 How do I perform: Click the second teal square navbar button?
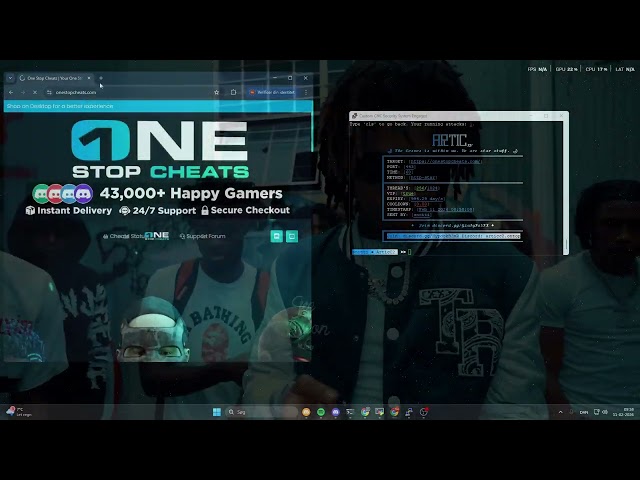(x=292, y=236)
